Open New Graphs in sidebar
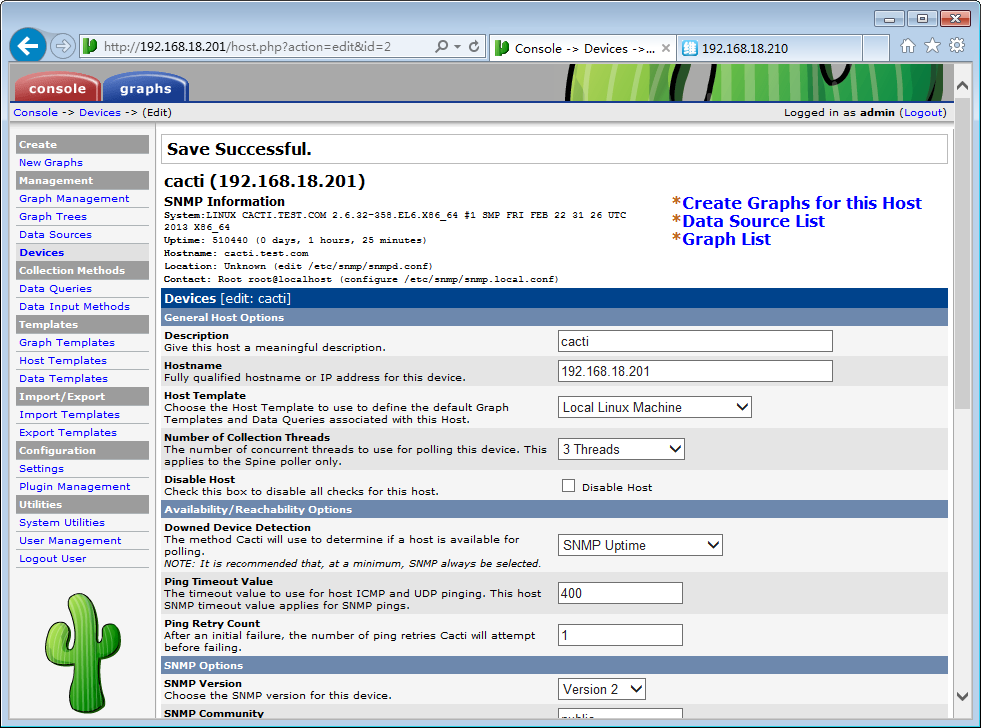 (x=51, y=163)
